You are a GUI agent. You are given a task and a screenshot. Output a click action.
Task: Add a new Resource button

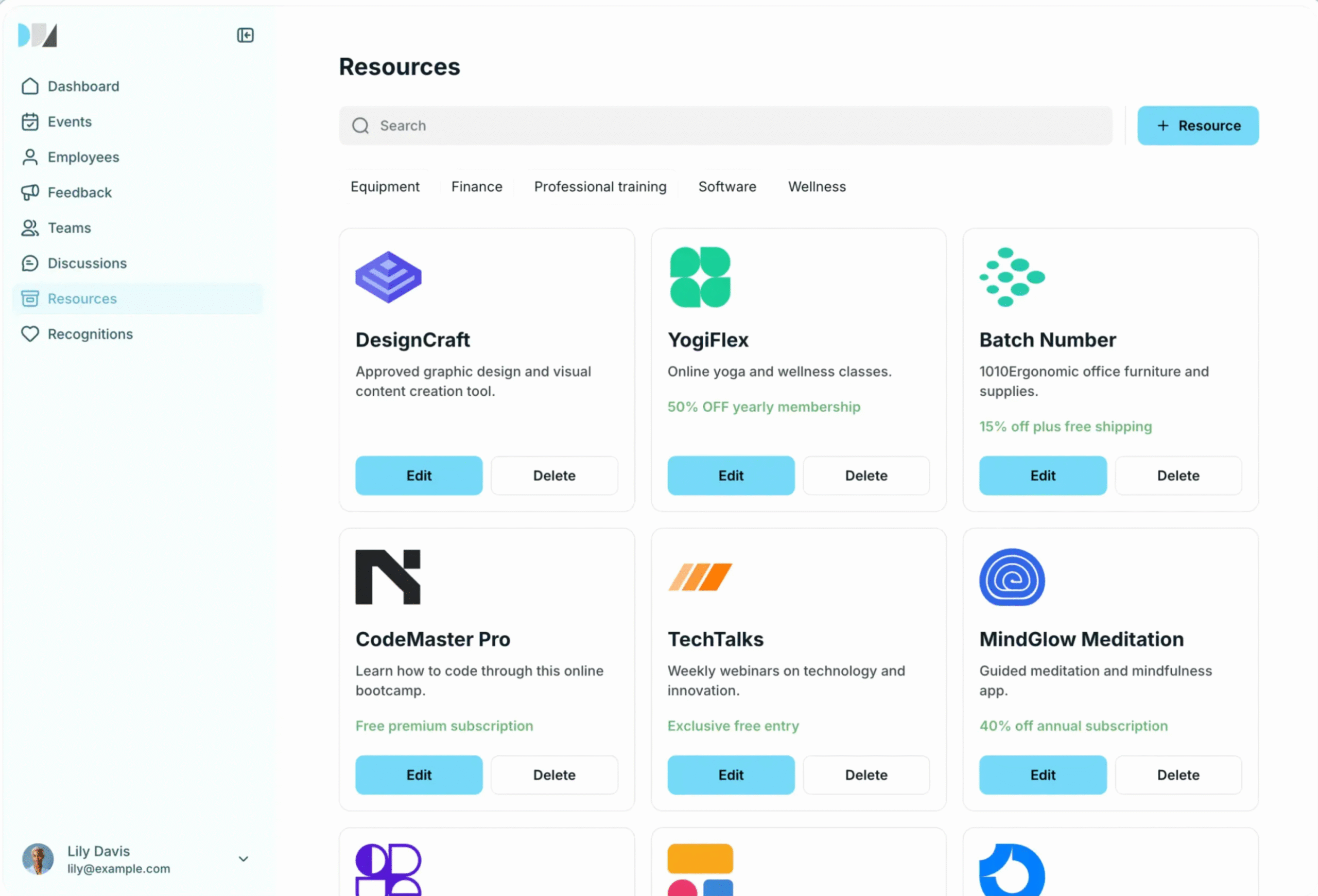point(1198,126)
